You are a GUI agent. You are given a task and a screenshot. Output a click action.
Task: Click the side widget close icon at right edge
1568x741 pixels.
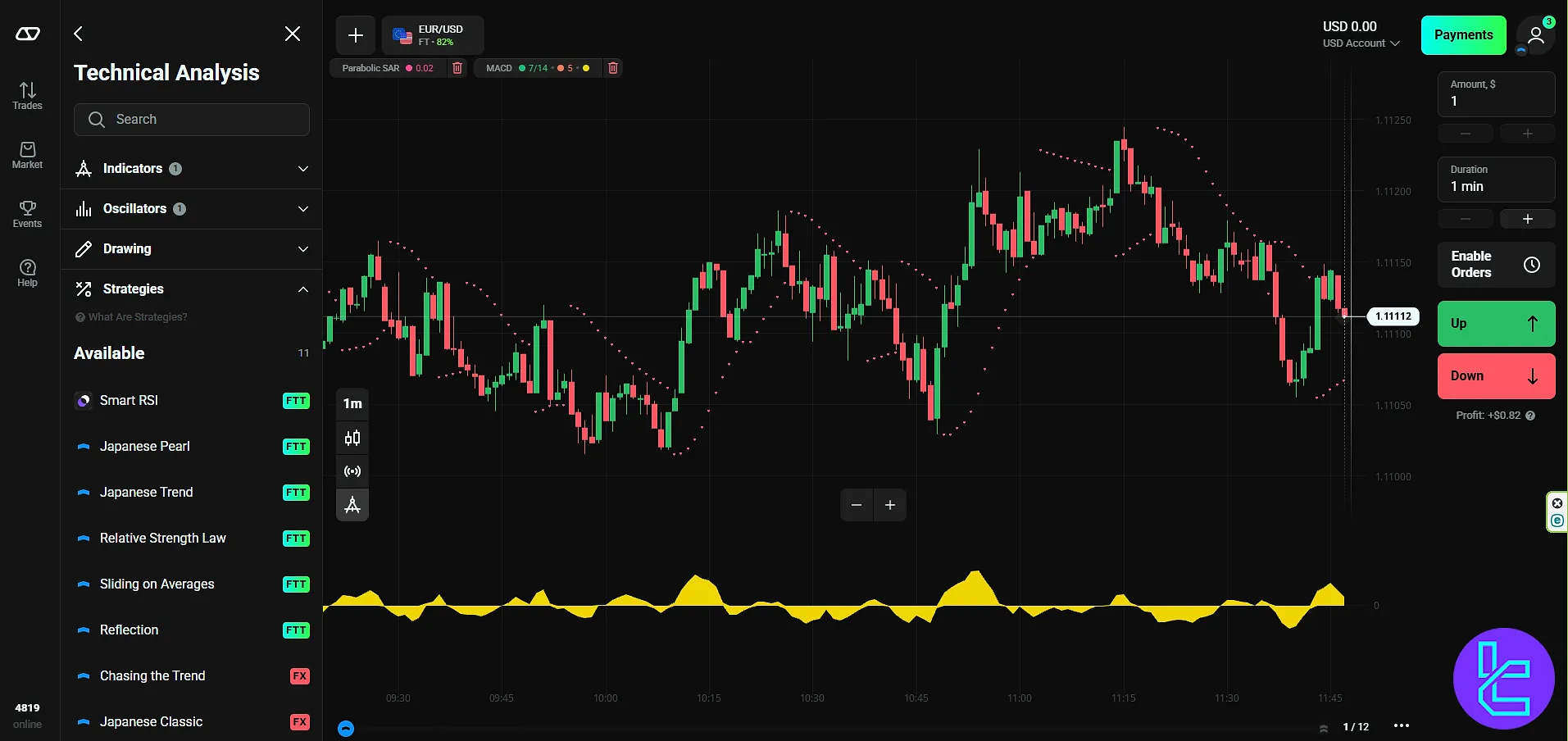[x=1557, y=503]
